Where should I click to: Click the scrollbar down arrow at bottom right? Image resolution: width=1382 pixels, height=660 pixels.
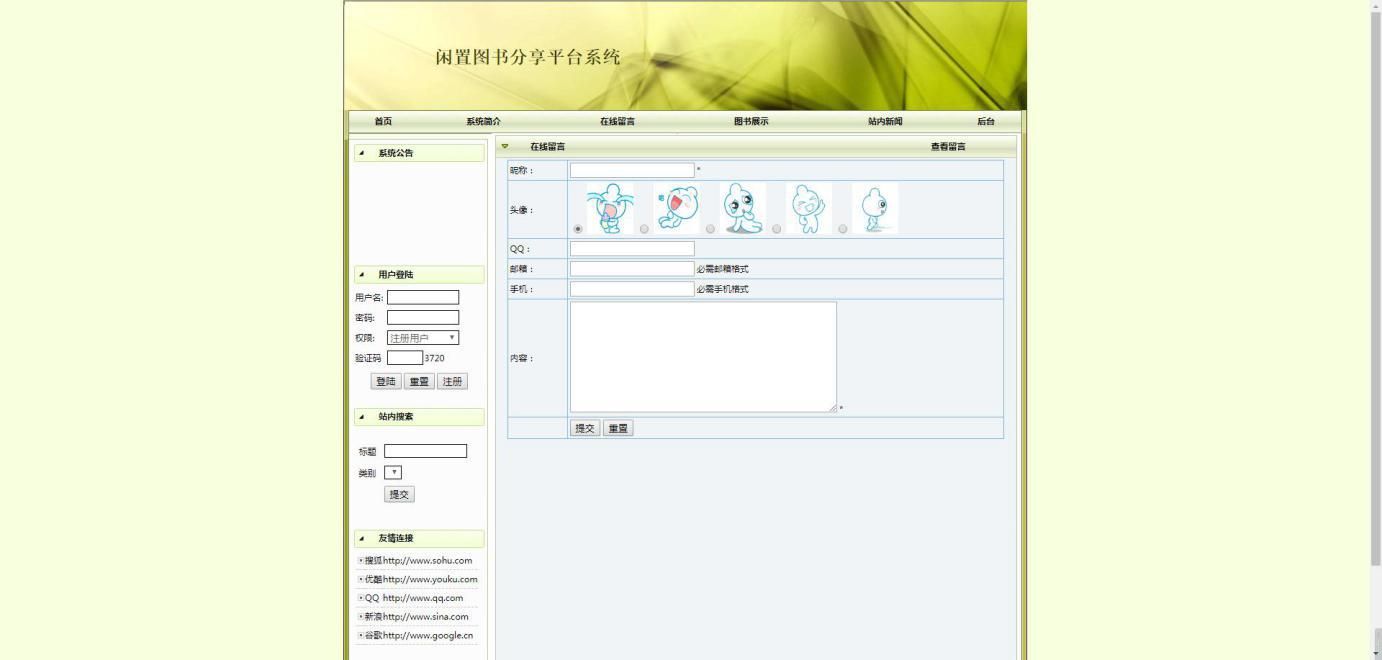[1376, 654]
